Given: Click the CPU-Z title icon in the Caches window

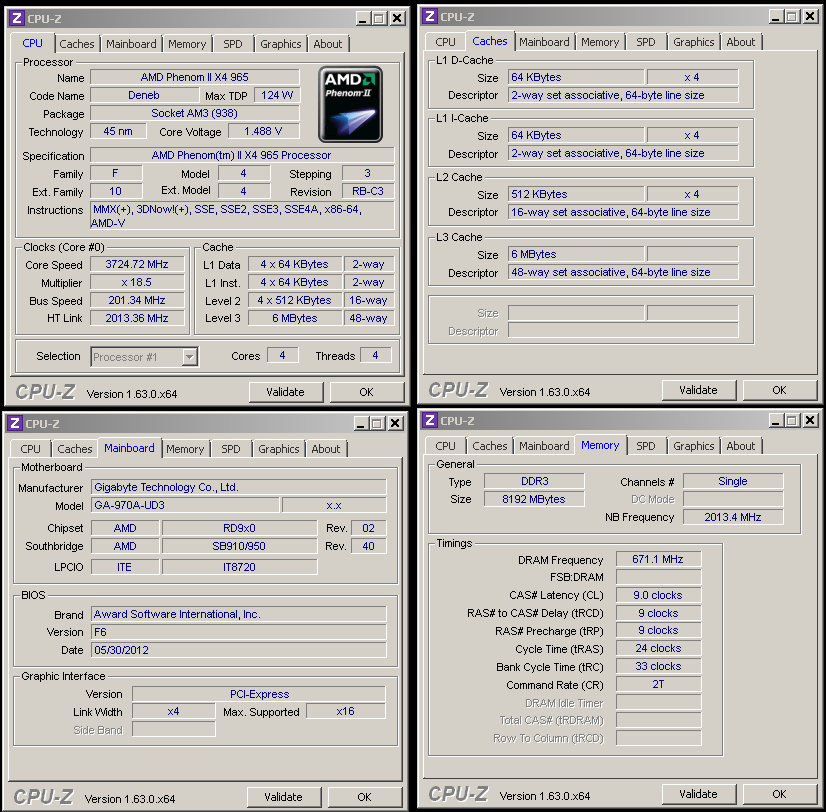Looking at the screenshot, I should tap(429, 16).
